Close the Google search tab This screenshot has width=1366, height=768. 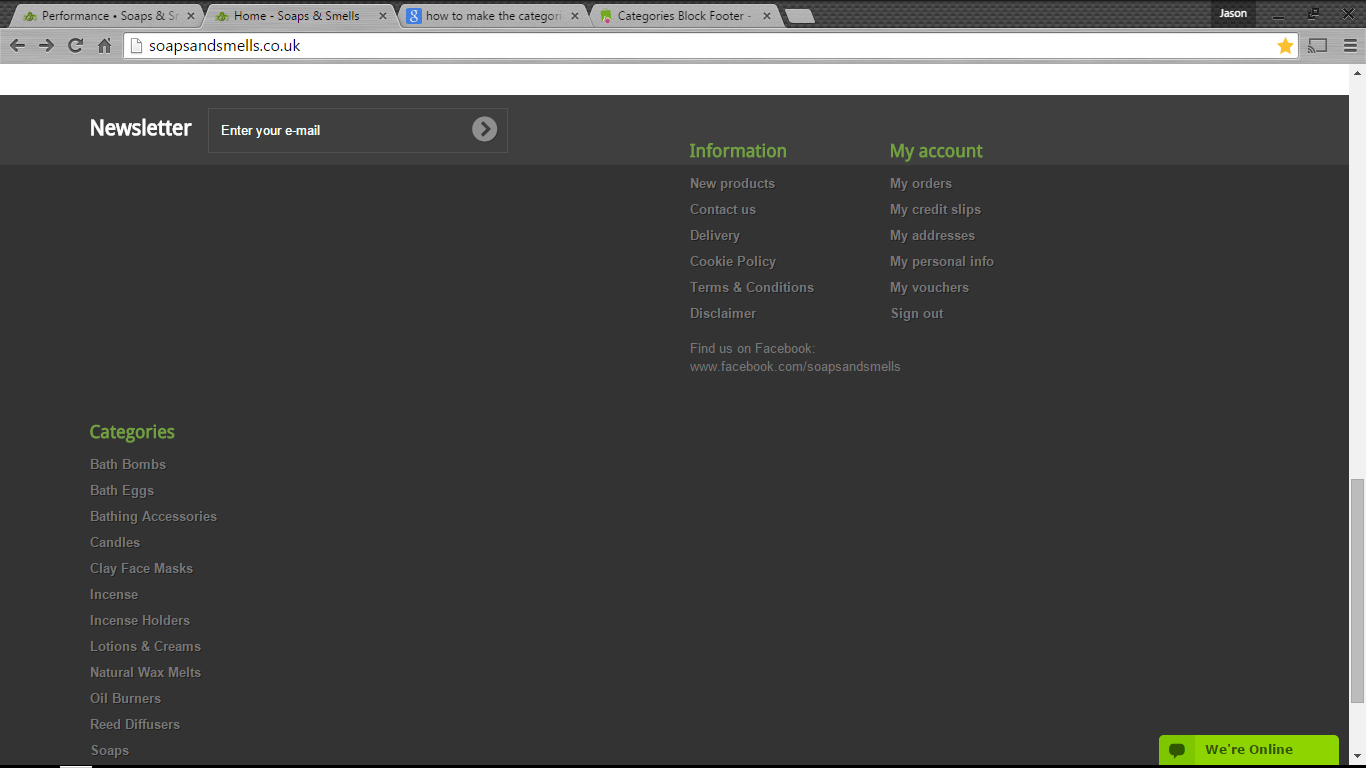pos(574,16)
